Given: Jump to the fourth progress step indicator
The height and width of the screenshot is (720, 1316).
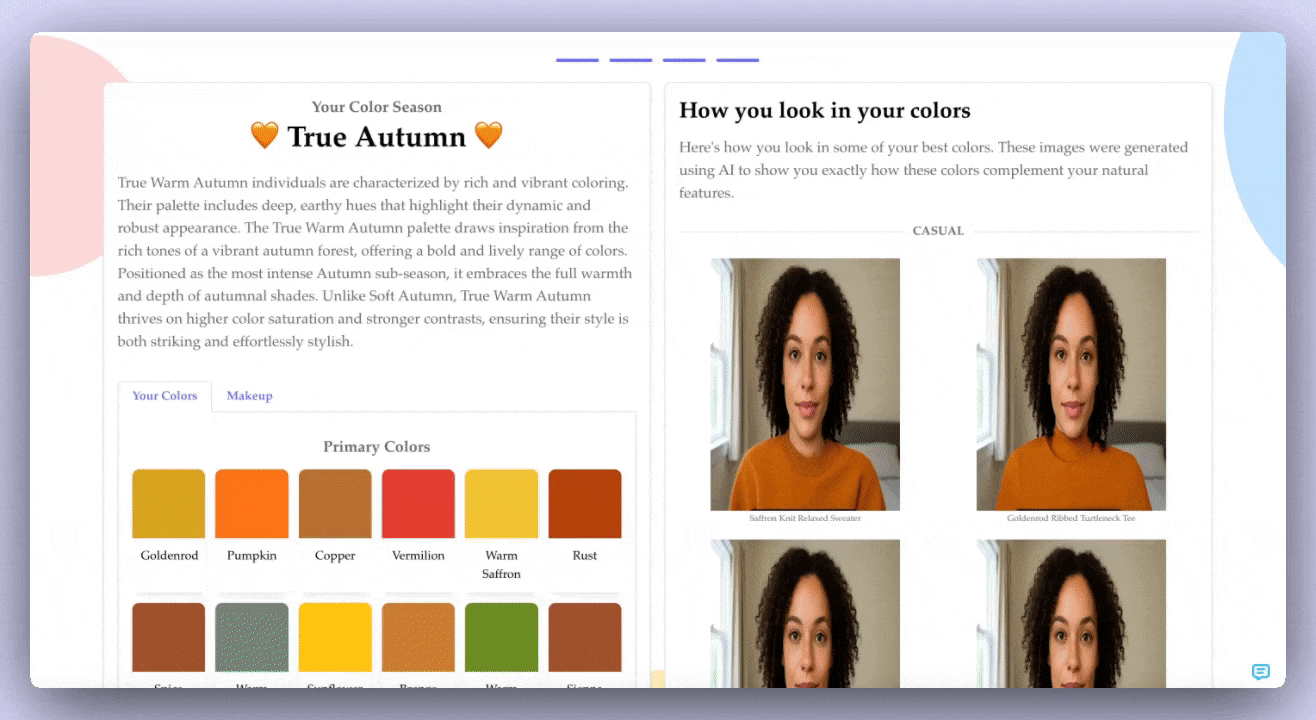Looking at the screenshot, I should (737, 60).
